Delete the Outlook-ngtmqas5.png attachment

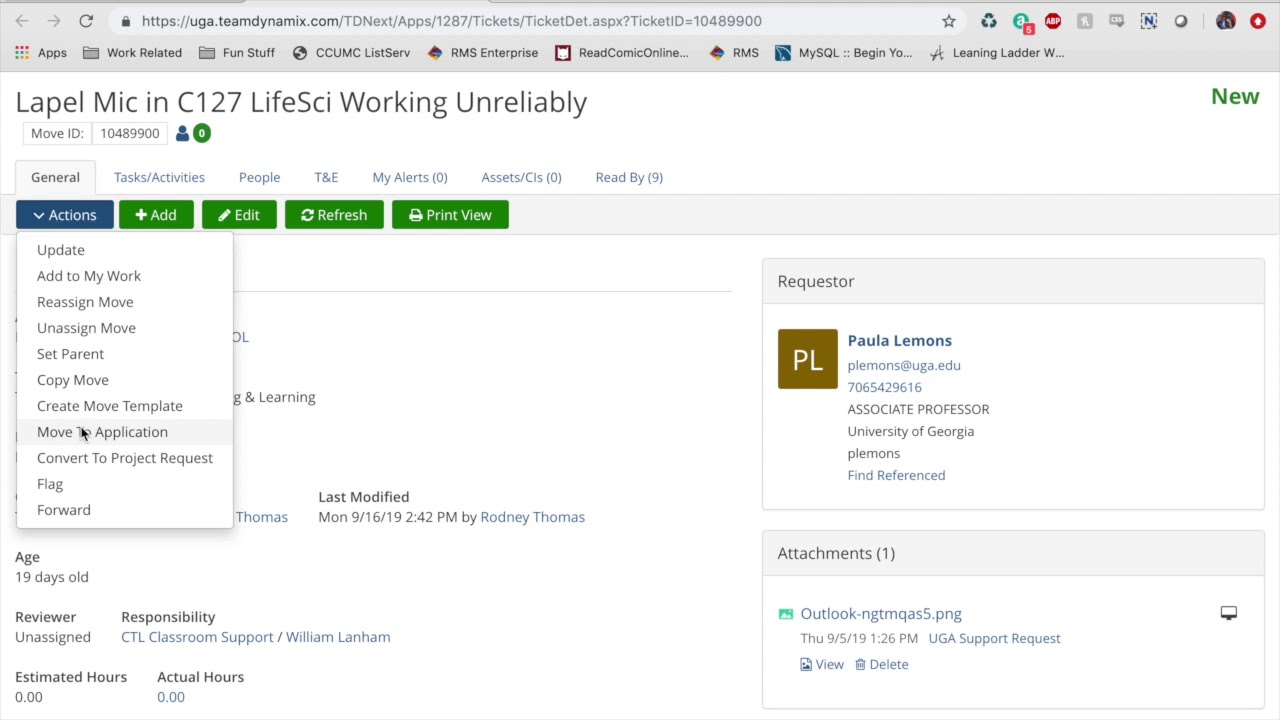coord(882,664)
